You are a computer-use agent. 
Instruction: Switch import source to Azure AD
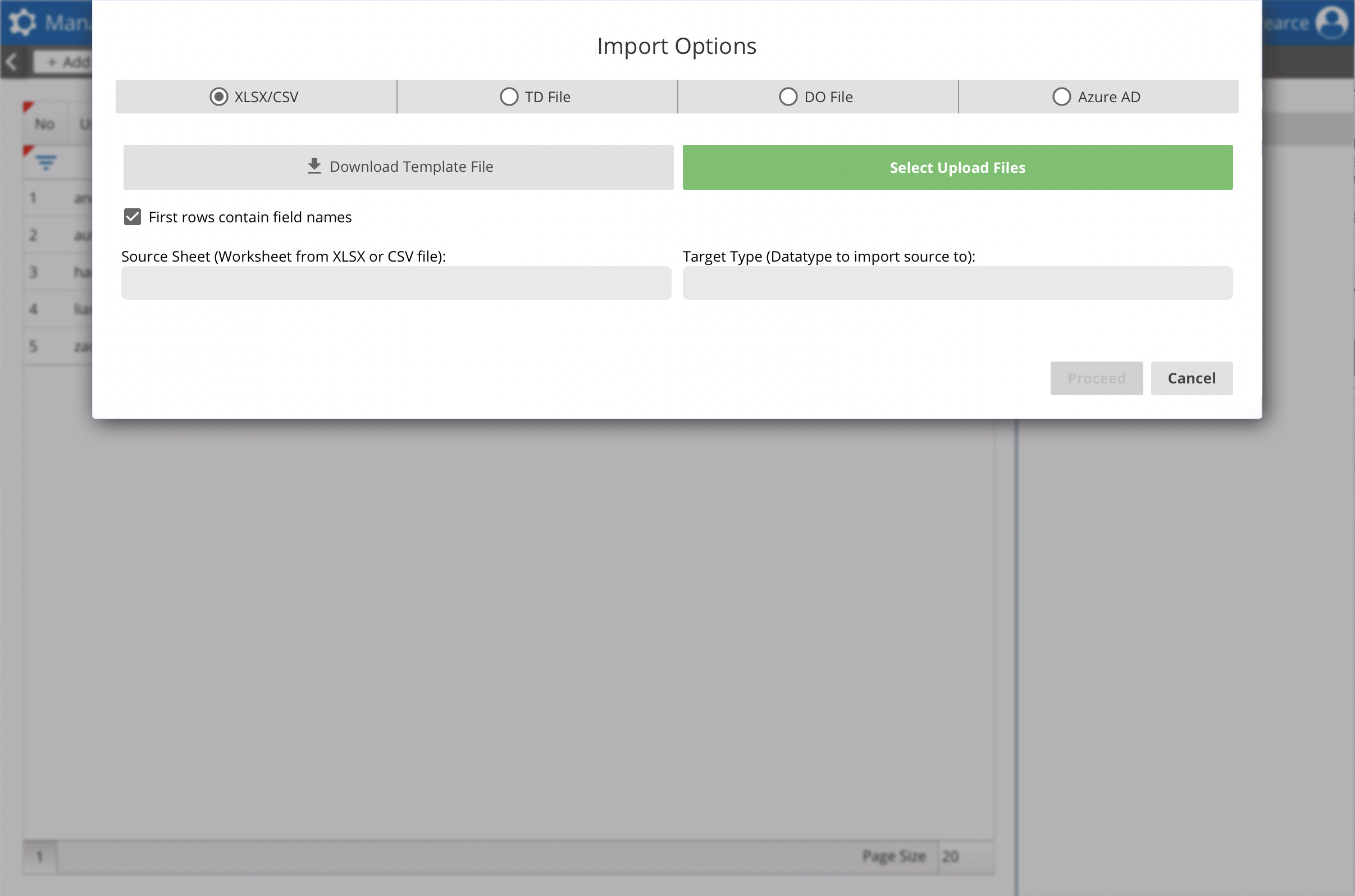point(1061,97)
